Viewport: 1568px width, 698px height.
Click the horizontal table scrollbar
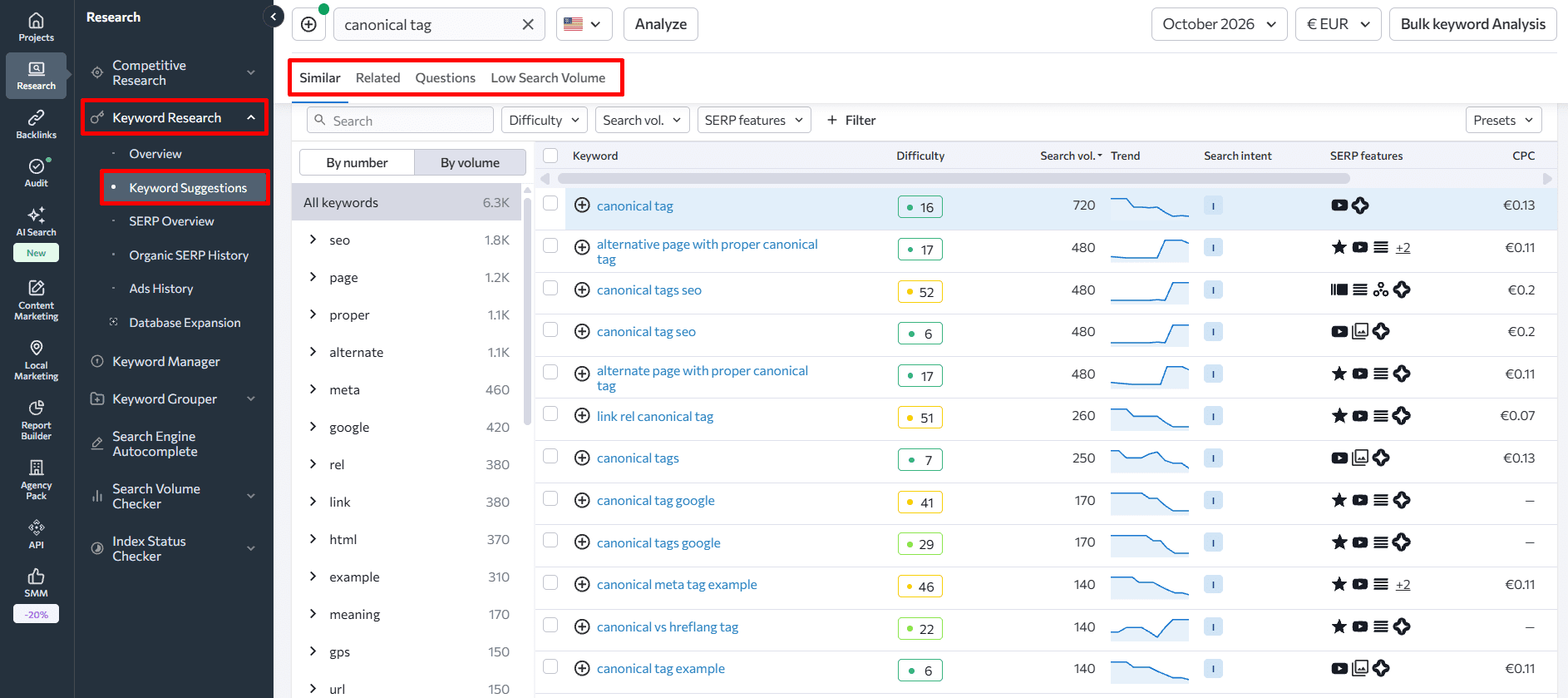coord(954,179)
